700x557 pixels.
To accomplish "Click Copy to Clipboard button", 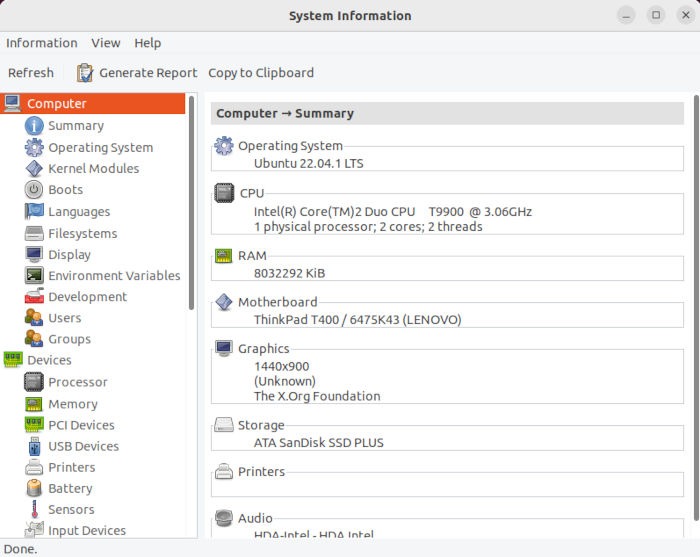I will pos(261,73).
